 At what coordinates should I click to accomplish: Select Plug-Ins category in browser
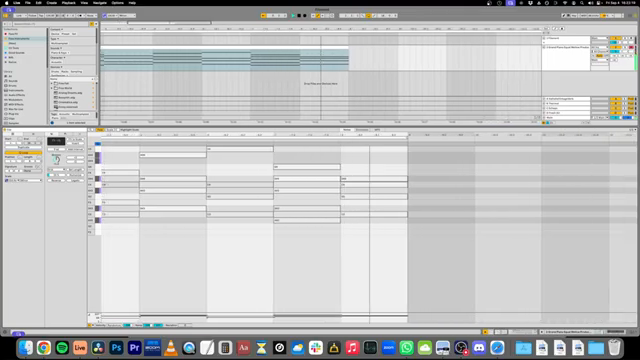tap(13, 114)
